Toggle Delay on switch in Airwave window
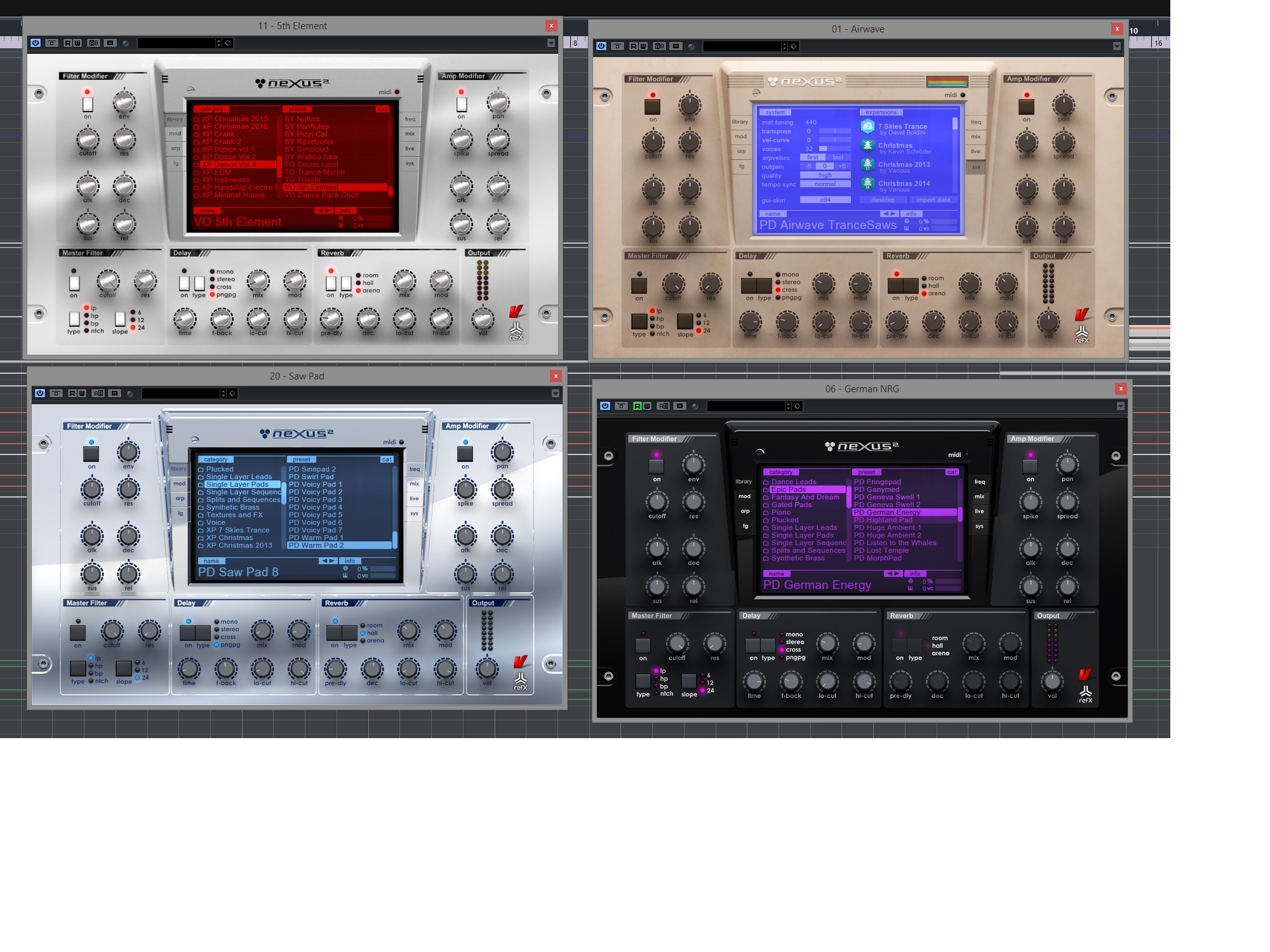The image size is (1270, 952). (749, 286)
